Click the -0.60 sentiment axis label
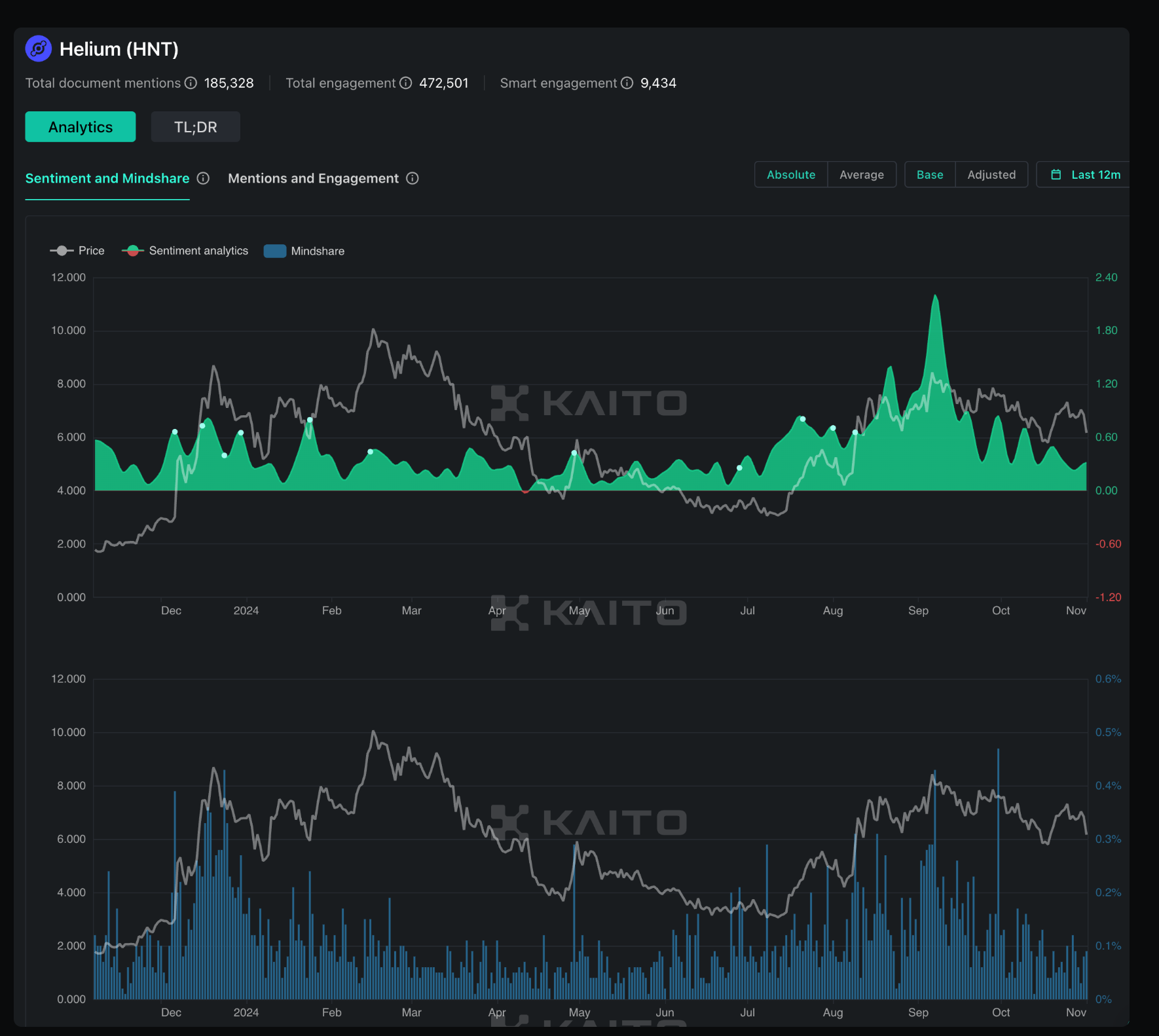Image resolution: width=1159 pixels, height=1036 pixels. (x=1108, y=544)
